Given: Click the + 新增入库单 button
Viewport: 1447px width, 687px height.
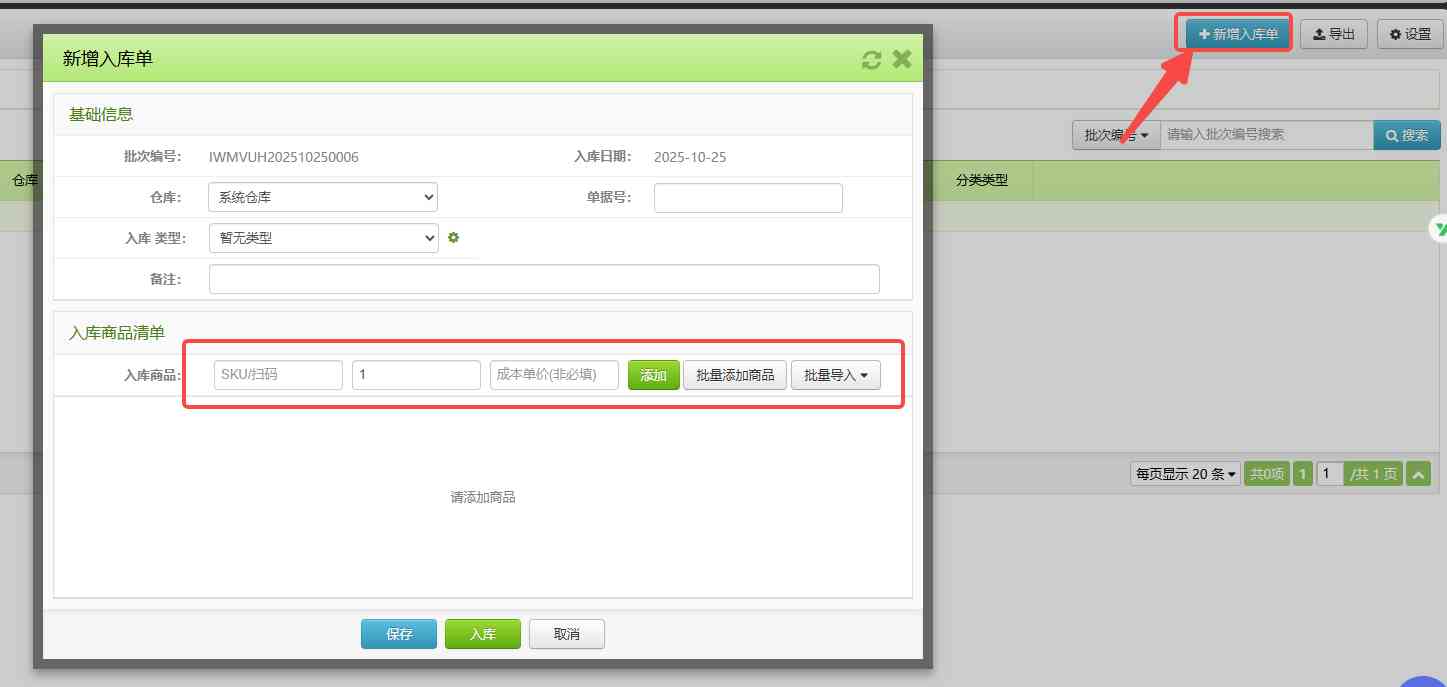Looking at the screenshot, I should 1237,34.
